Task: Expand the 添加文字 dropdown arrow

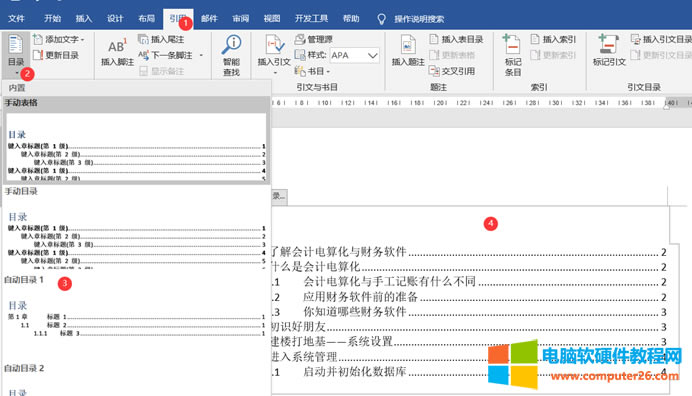Action: 83,40
